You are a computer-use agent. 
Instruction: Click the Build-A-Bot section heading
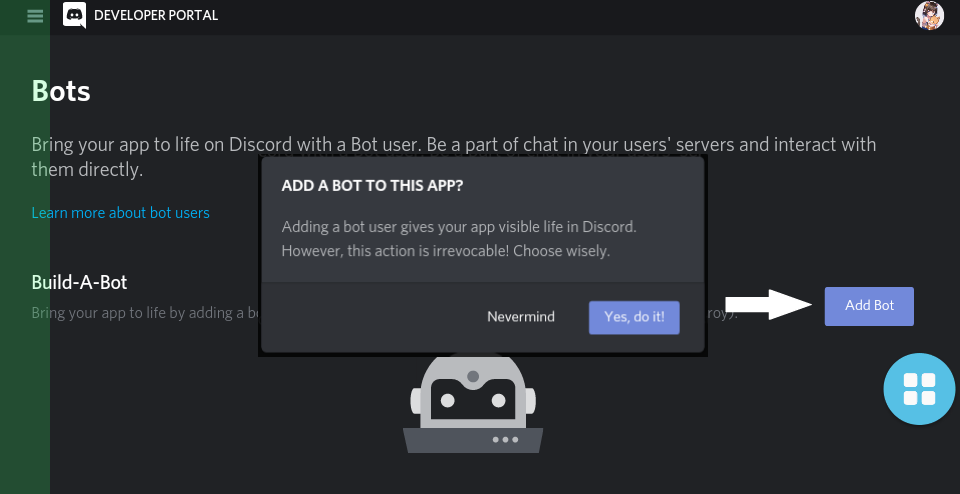pos(80,283)
